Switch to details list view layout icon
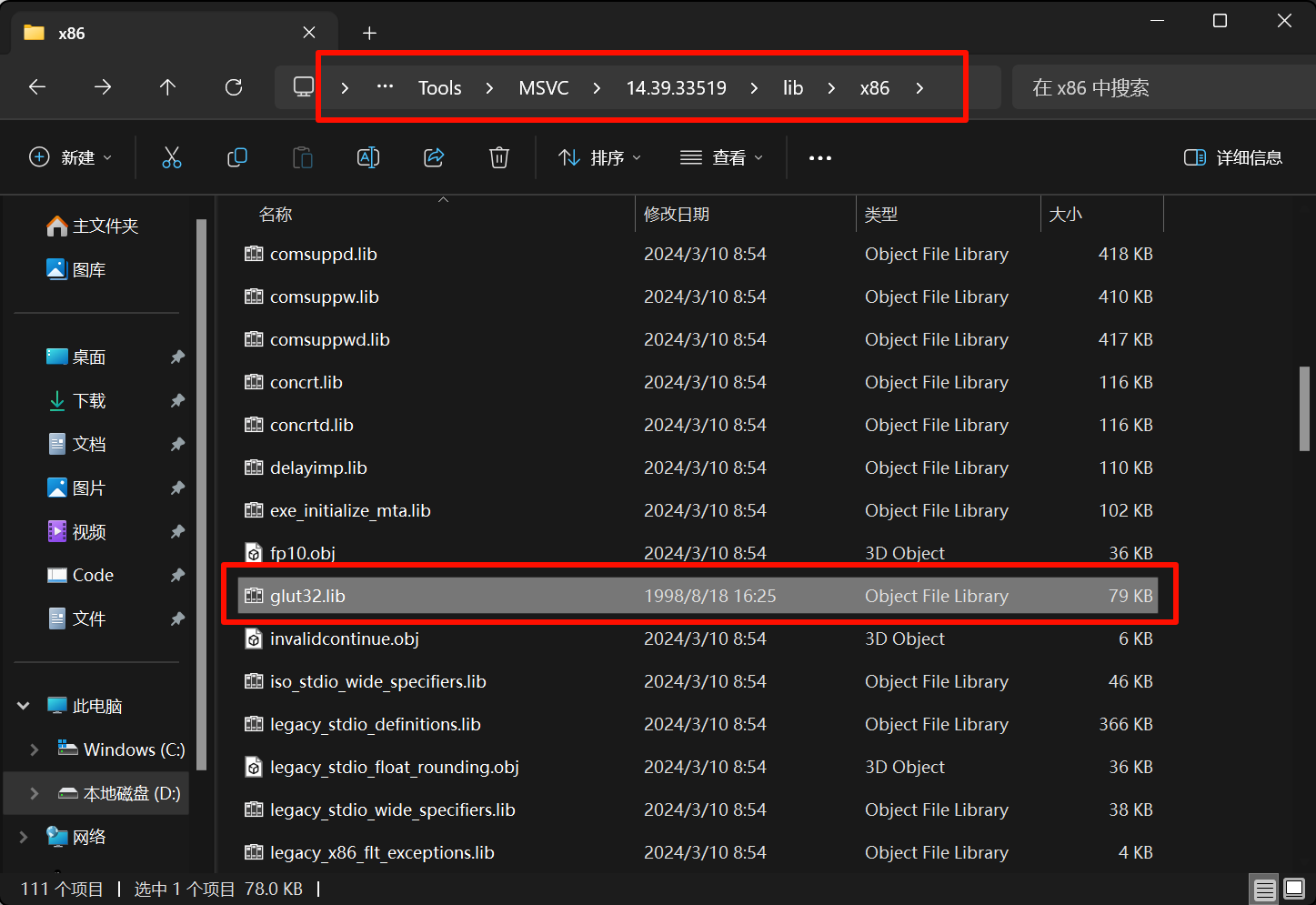 [1264, 890]
